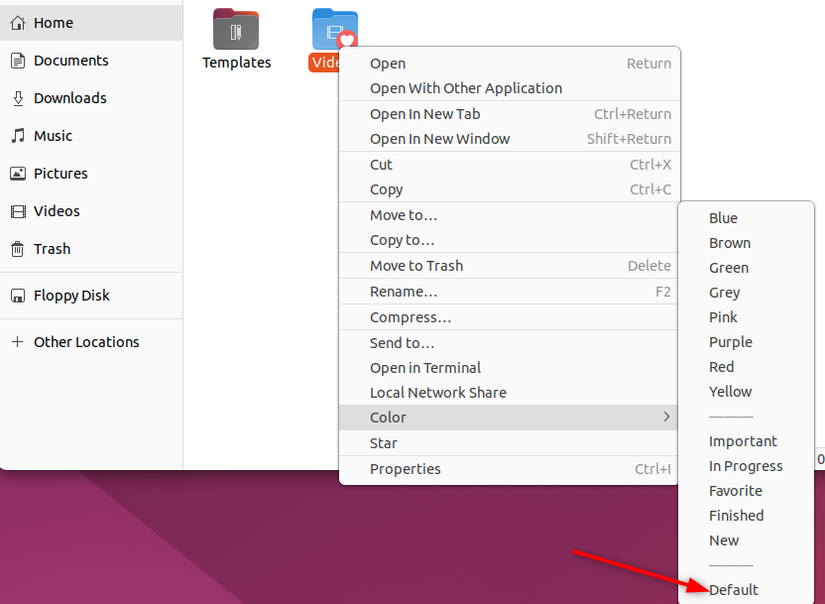
Task: Apply the Red color tag
Action: click(722, 366)
